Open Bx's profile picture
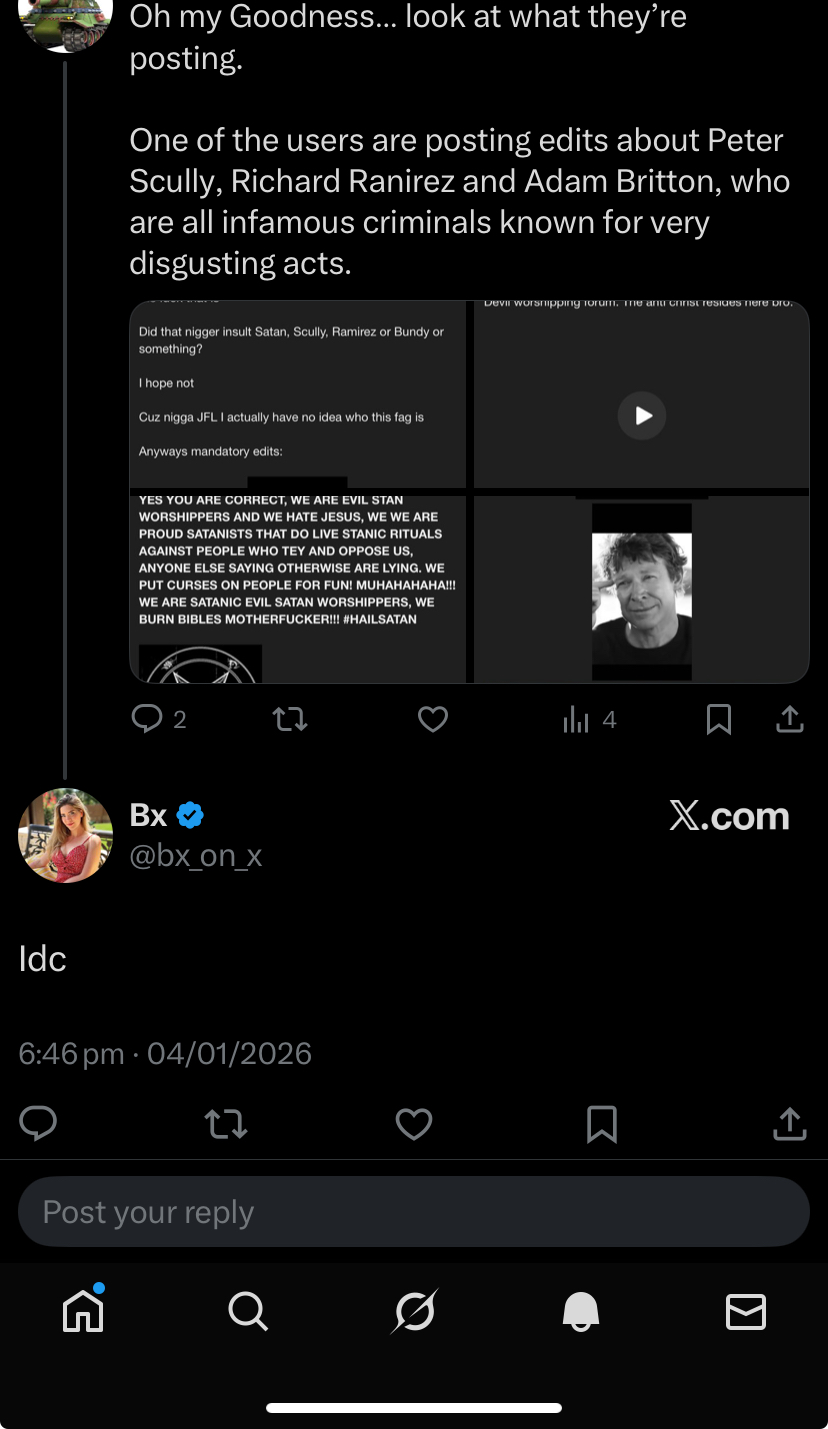The height and width of the screenshot is (1429, 828). pyautogui.click(x=66, y=835)
